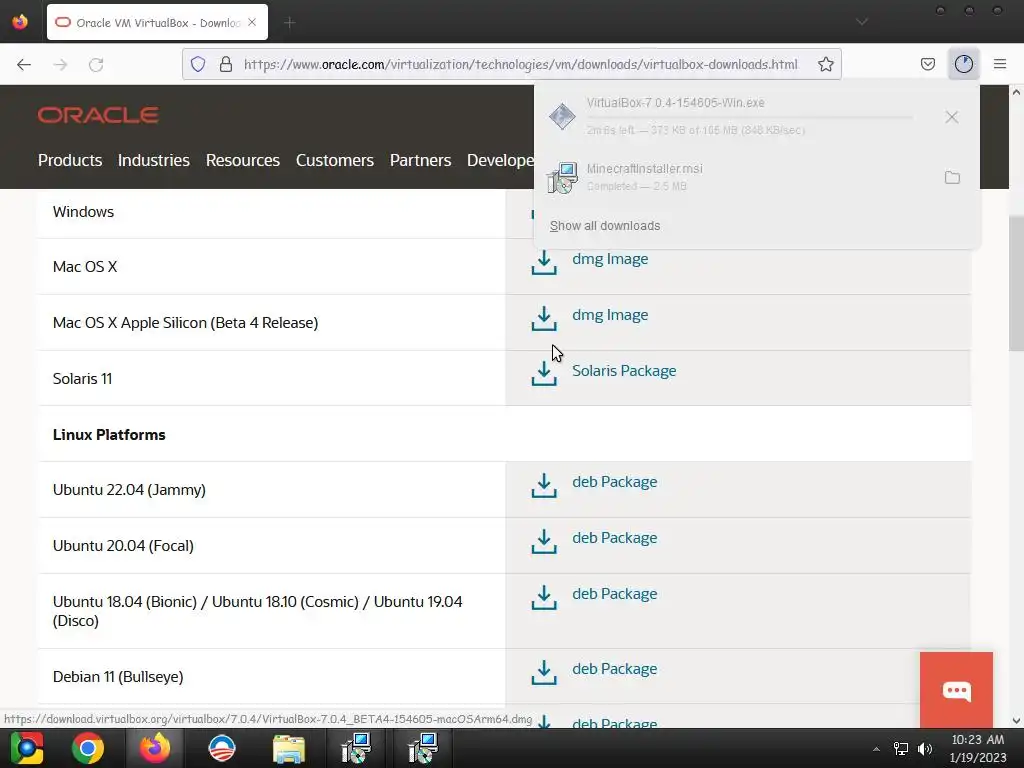This screenshot has height=768, width=1024.
Task: Click the Debian 11 download arrow icon
Action: pyautogui.click(x=544, y=673)
